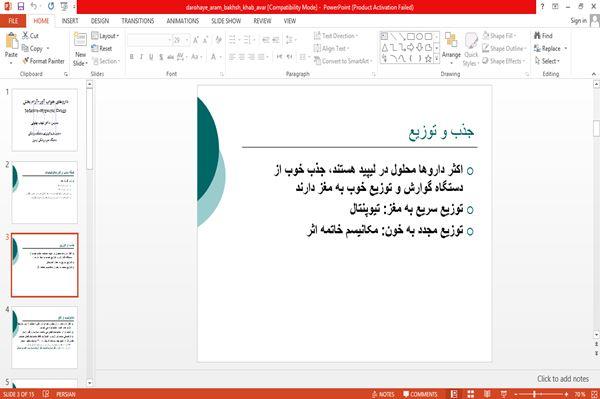
Task: Clear all formatting icon in Font group
Action: tap(218, 40)
